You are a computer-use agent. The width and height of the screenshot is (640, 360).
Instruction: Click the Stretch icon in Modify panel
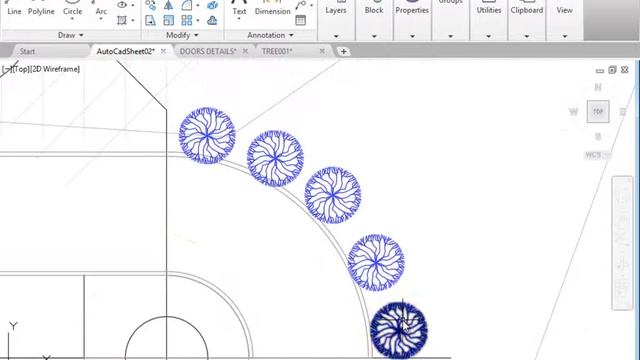150,20
